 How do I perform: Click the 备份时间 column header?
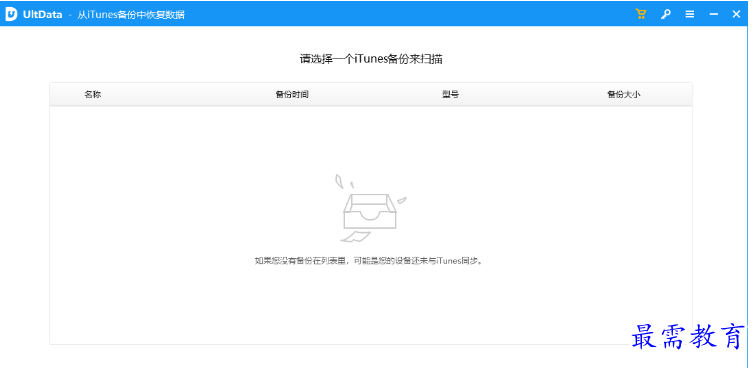(292, 94)
